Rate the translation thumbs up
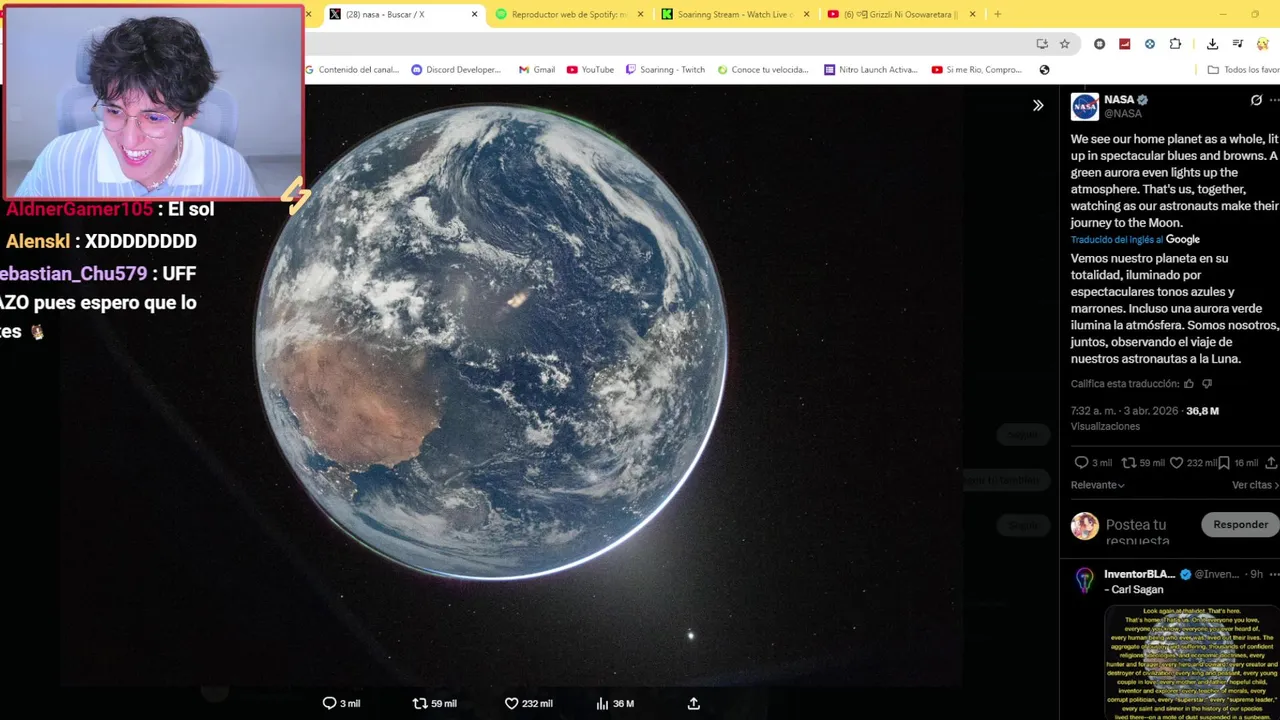 pos(1189,384)
